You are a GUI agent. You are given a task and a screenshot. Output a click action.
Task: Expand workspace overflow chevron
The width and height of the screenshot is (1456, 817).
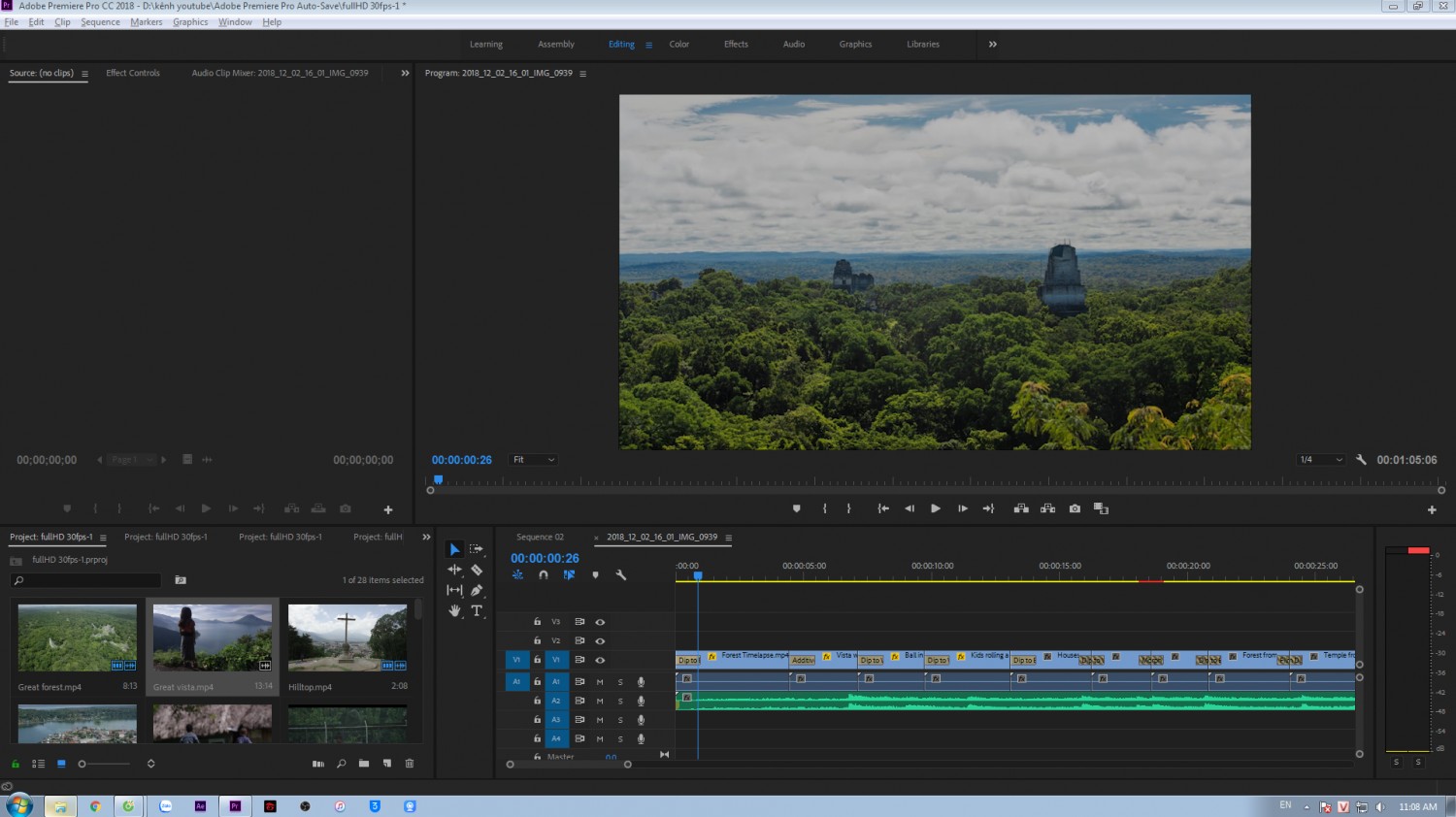(992, 44)
